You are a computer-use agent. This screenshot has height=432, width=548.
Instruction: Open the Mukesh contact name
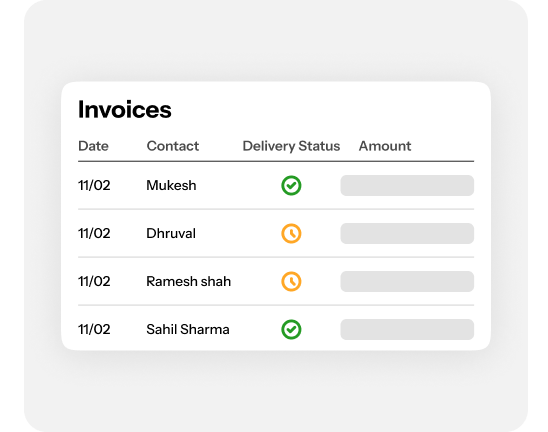pyautogui.click(x=171, y=185)
